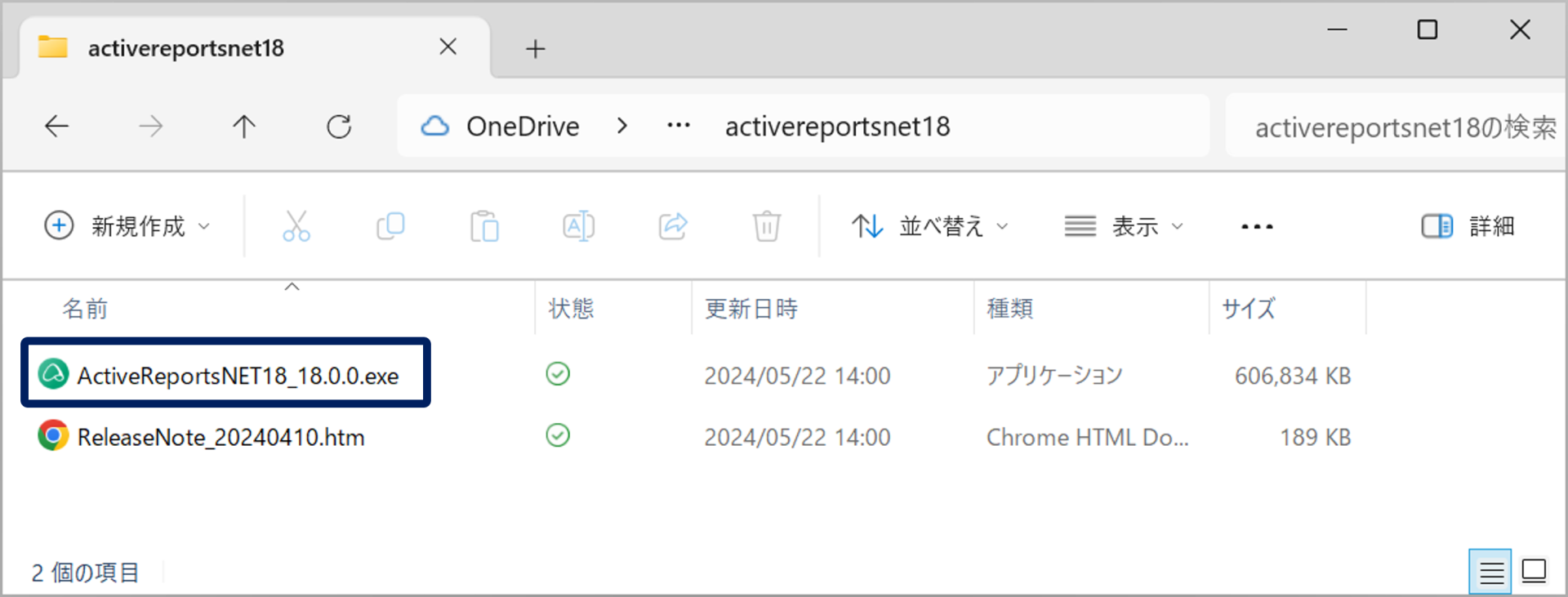Switch to large thumbnails view icon
1568x597 pixels.
(1534, 572)
